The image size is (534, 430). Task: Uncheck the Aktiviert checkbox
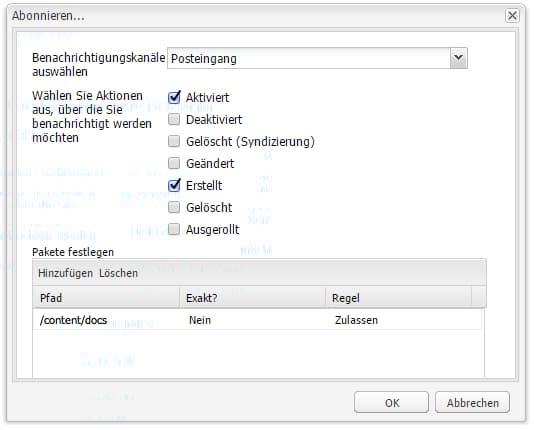click(174, 97)
